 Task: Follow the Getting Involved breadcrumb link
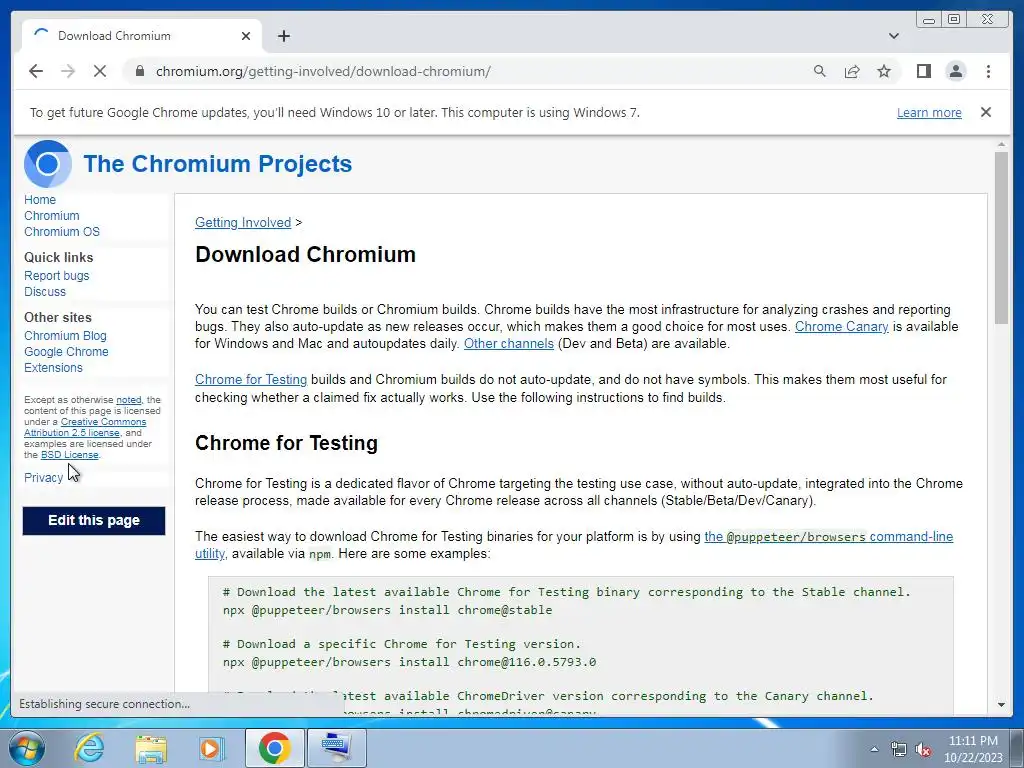tap(243, 223)
